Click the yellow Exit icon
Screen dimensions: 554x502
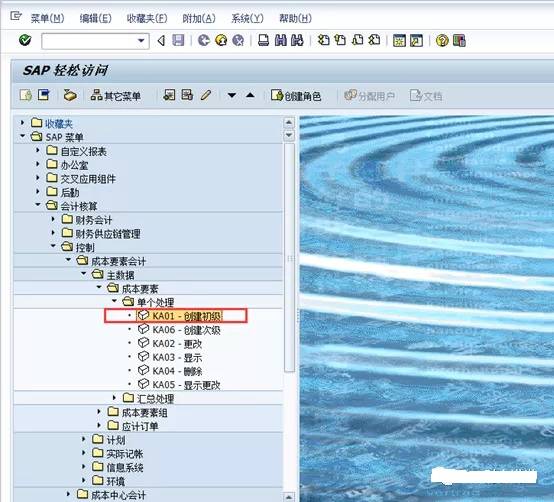tap(221, 41)
